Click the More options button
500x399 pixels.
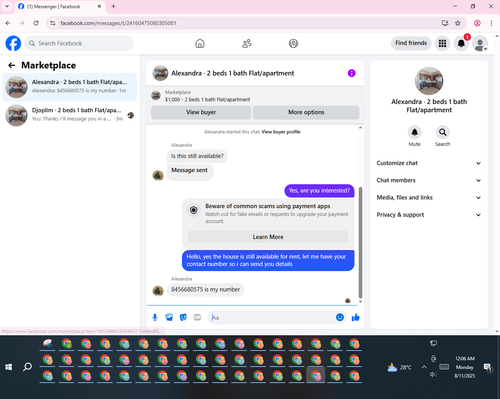click(x=306, y=112)
